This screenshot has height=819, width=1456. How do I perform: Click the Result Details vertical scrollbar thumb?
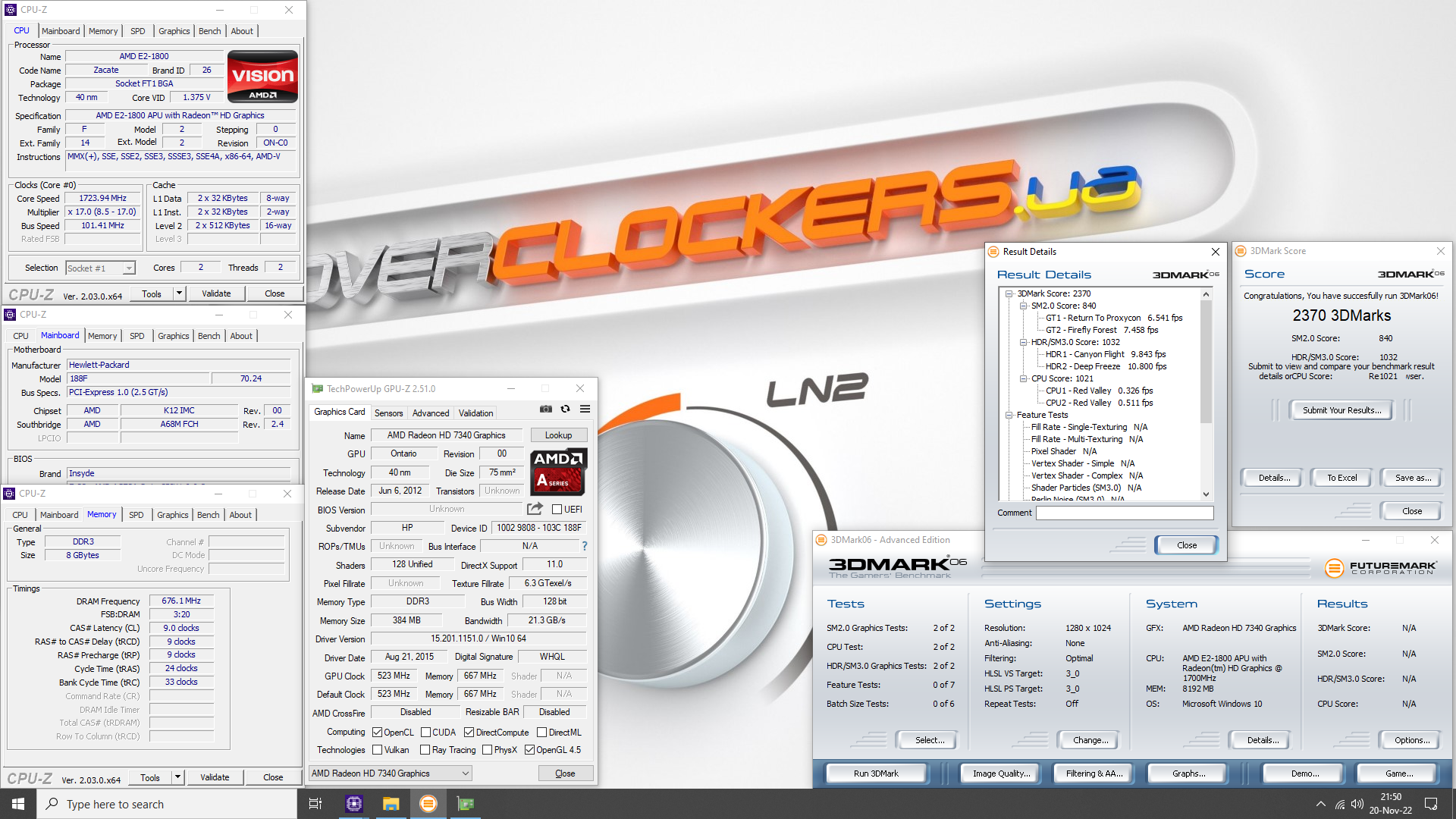point(1207,362)
